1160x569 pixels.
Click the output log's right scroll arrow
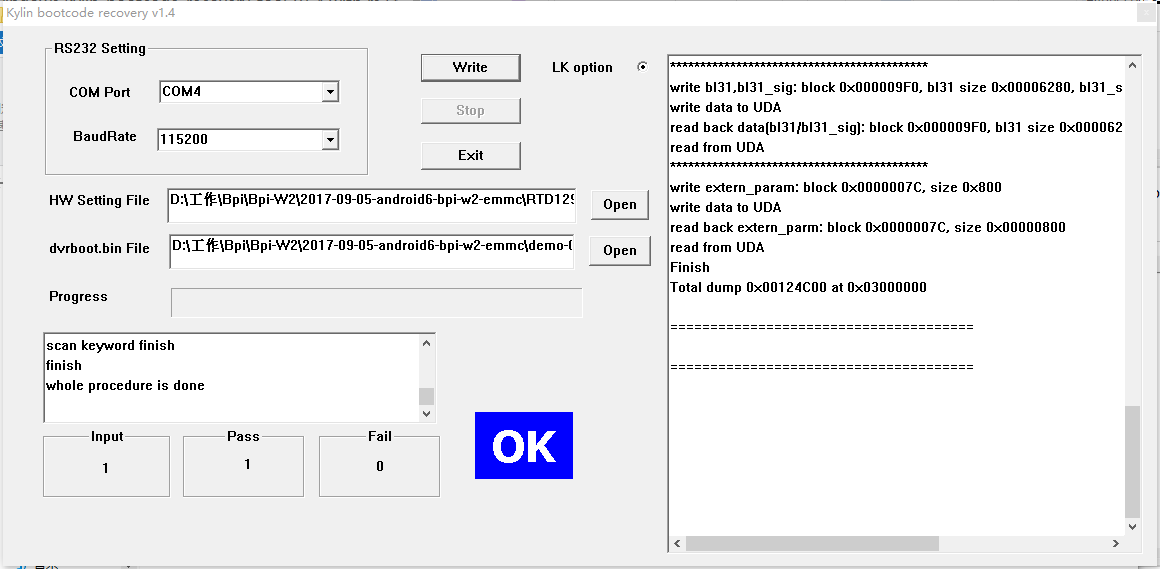(x=1115, y=544)
